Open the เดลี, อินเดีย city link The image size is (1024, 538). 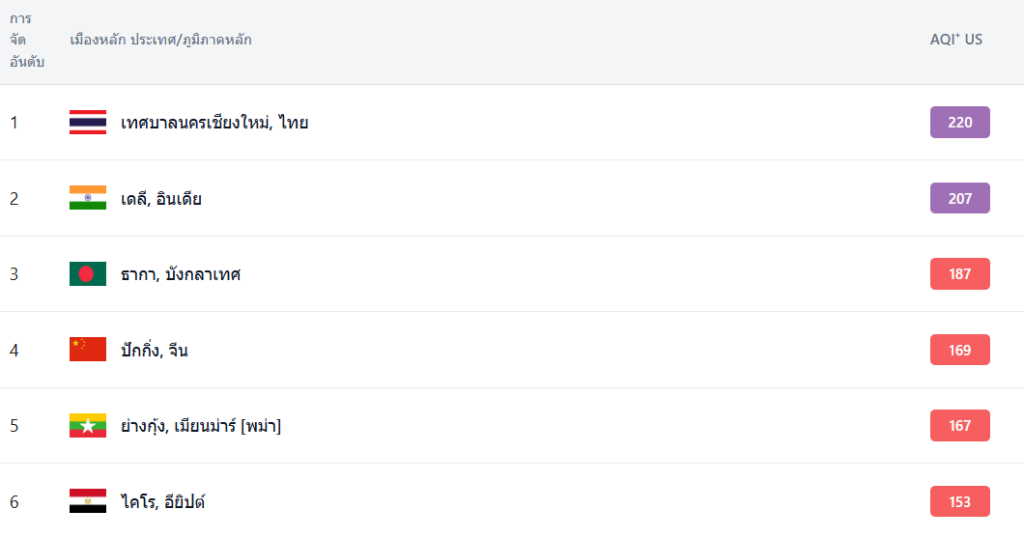point(161,199)
